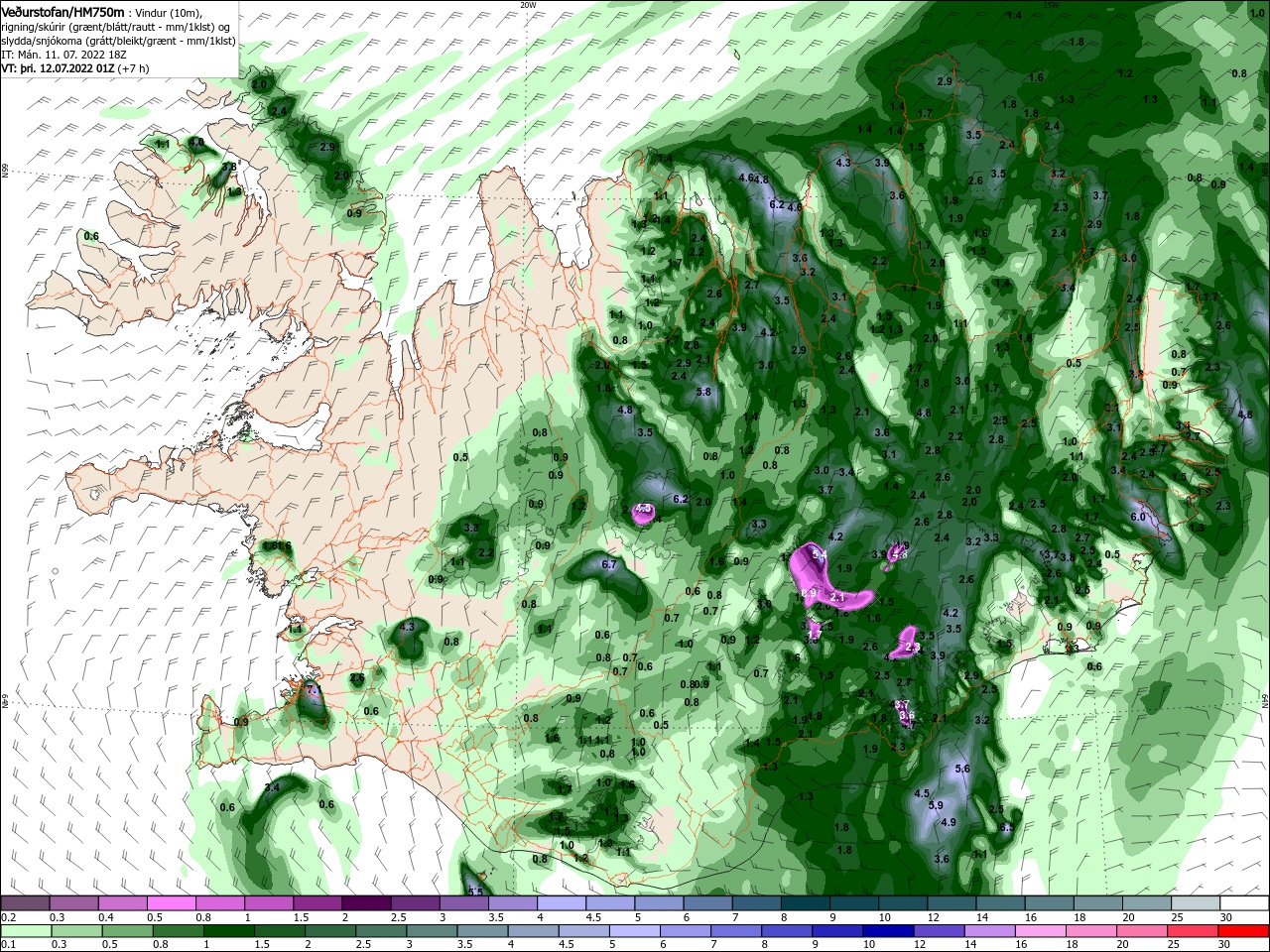This screenshot has width=1270, height=952.
Task: Click the '7.1' precipitation value
Action: (314, 689)
